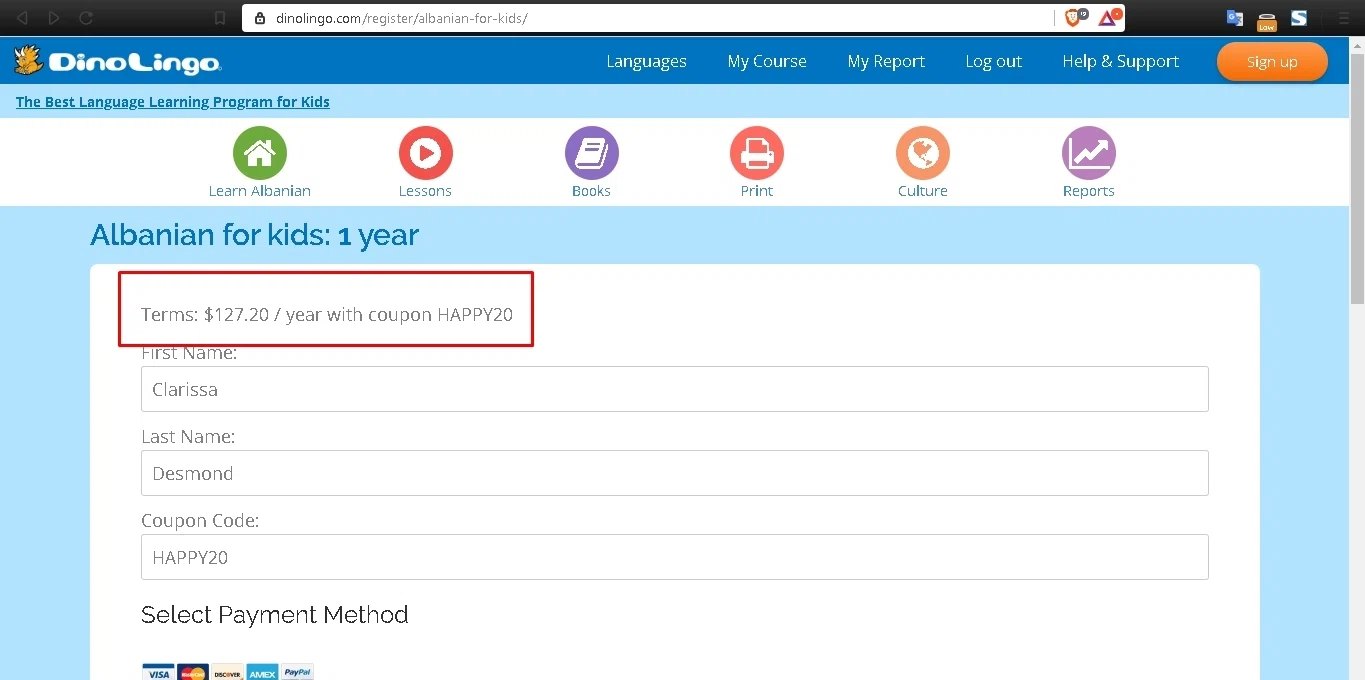The image size is (1365, 680).
Task: Click the Albanian for kids: 1 year heading
Action: click(x=254, y=235)
